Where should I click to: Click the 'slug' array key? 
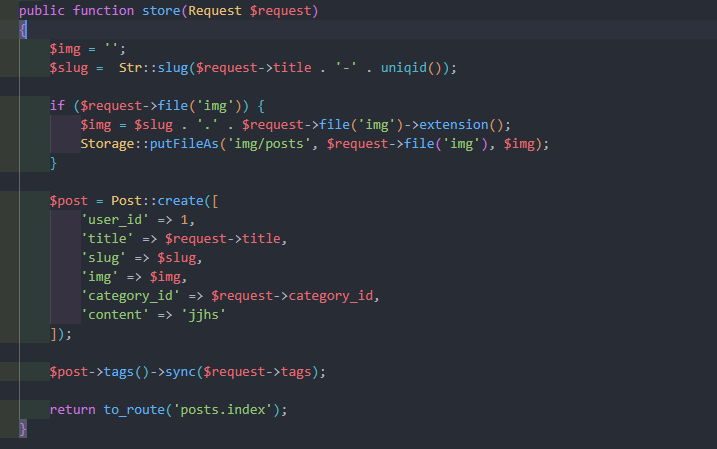(103, 258)
